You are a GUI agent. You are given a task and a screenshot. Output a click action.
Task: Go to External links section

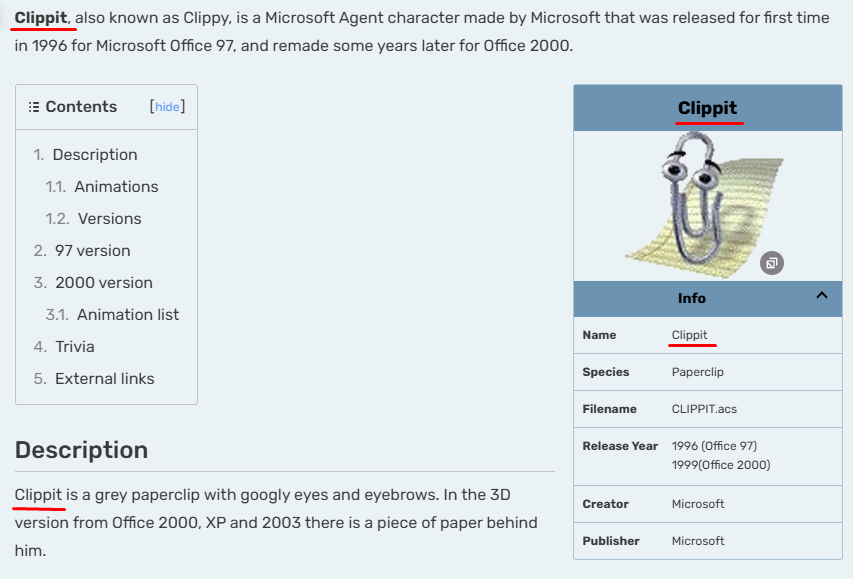(104, 379)
